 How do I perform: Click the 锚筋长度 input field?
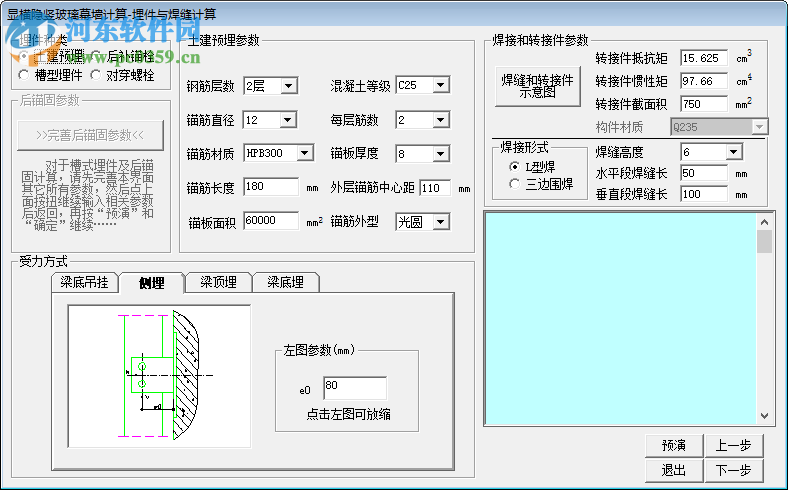coord(271,186)
